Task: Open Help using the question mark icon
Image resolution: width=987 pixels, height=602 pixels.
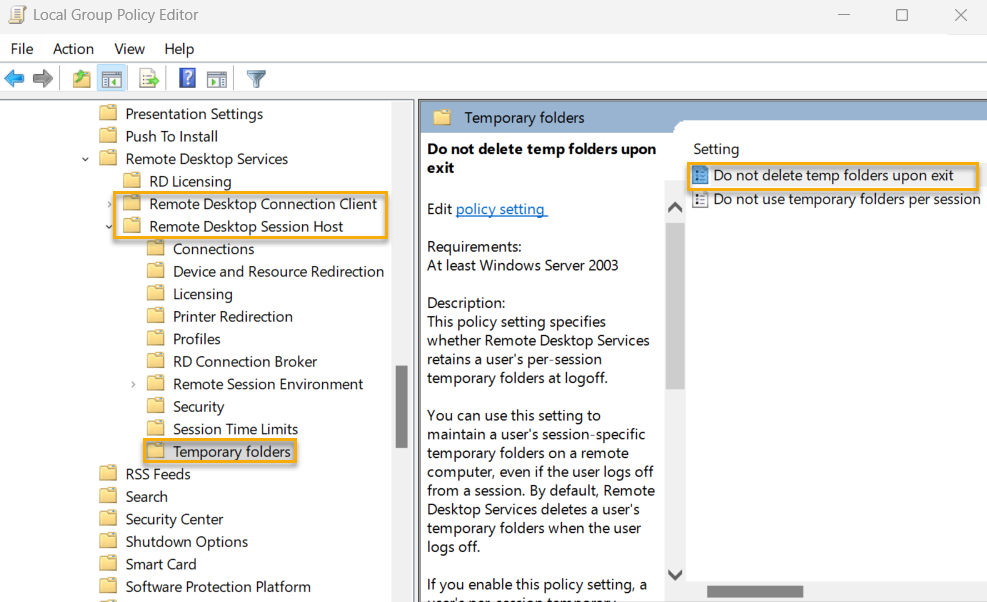Action: (187, 78)
